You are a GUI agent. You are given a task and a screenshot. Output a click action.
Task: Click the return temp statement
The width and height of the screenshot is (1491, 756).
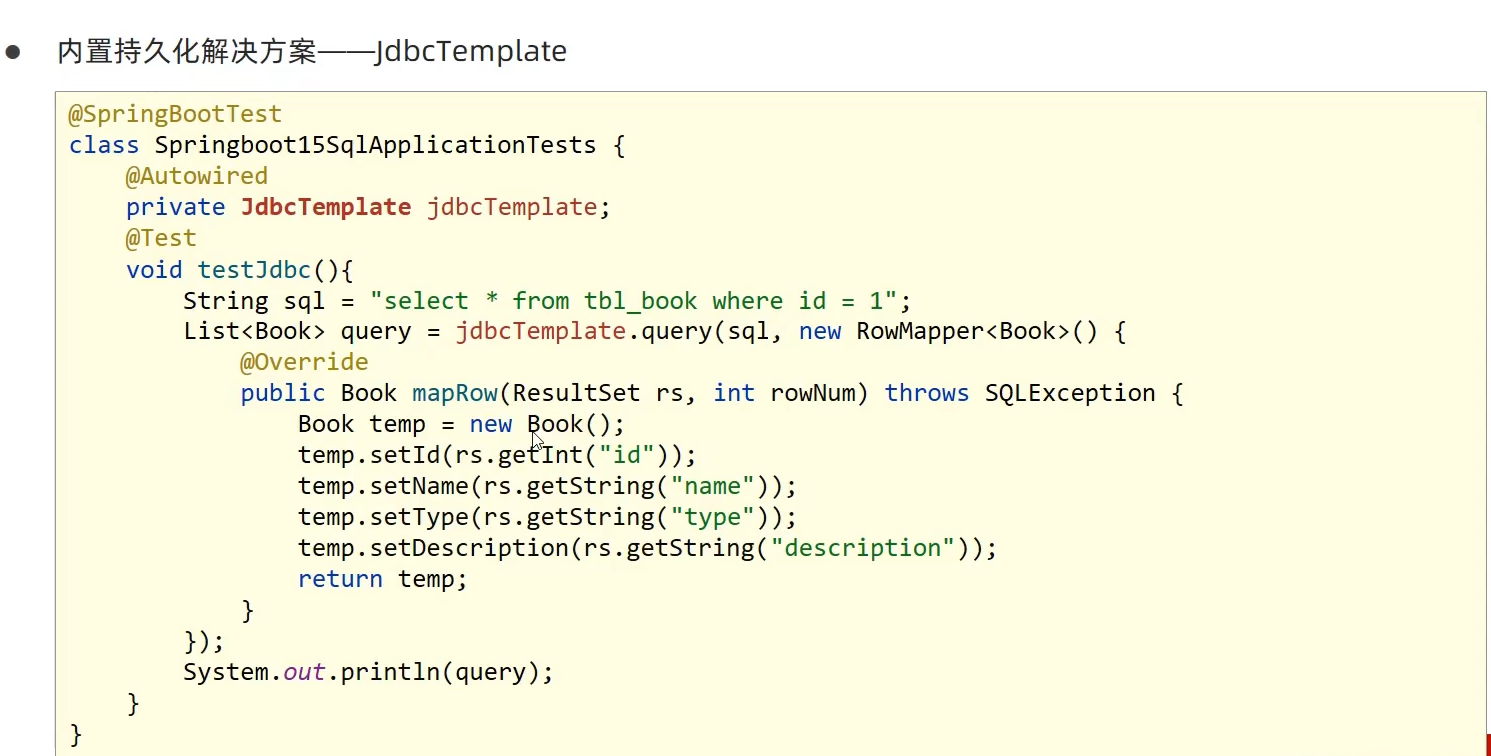click(x=383, y=579)
